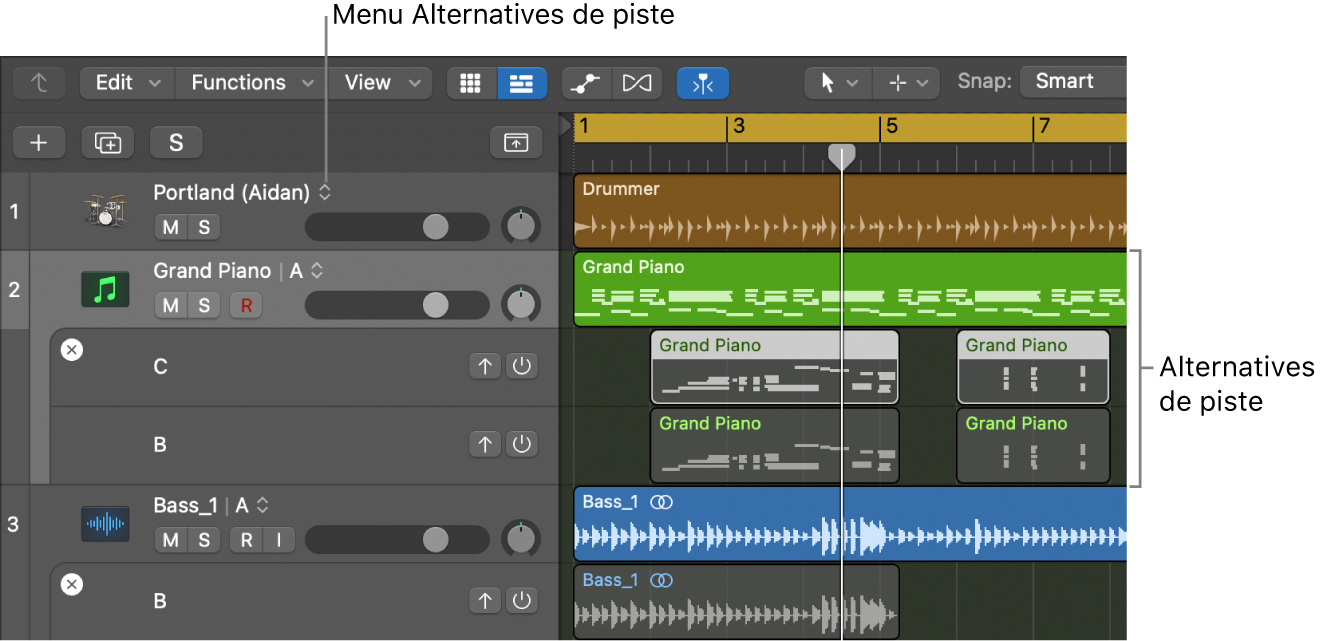The height and width of the screenshot is (641, 1335).
Task: Open track alternatives menu on Portland (Aidan)
Action: [x=324, y=193]
